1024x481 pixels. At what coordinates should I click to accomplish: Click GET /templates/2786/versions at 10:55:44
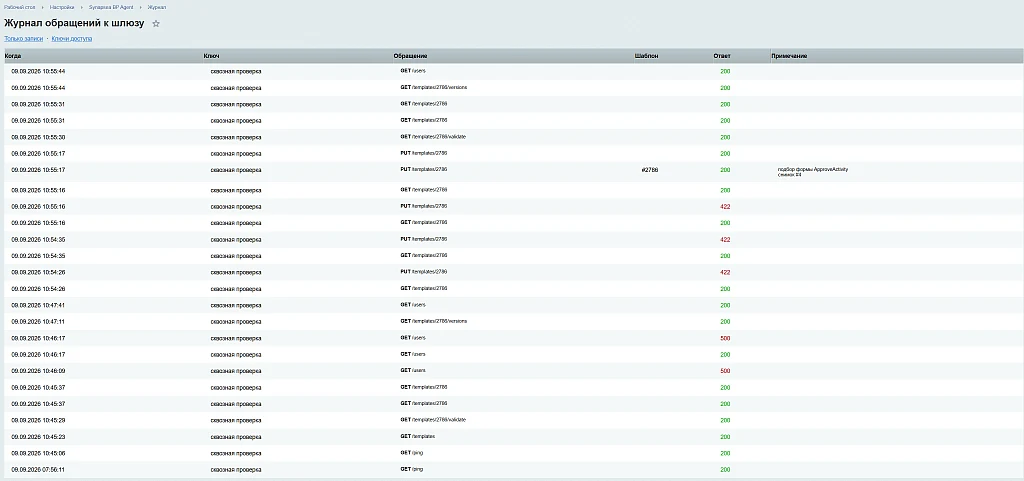point(434,87)
